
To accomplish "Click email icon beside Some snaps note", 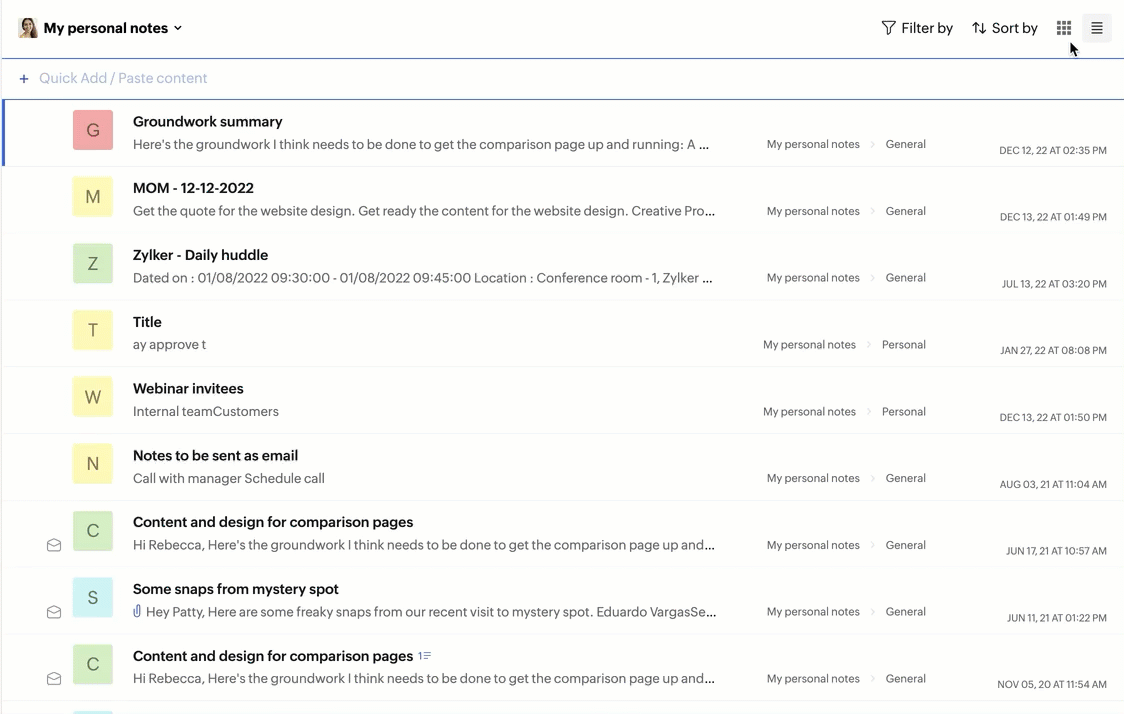I will click(x=54, y=612).
